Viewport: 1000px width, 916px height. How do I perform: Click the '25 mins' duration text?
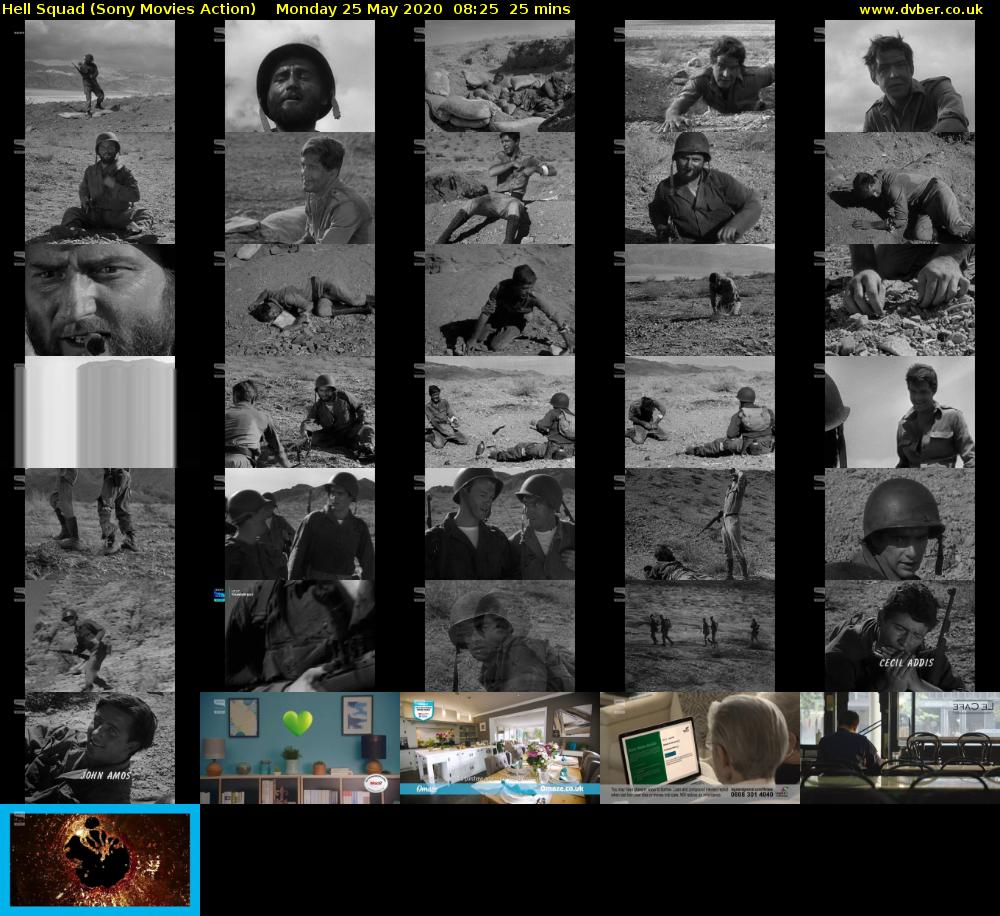pyautogui.click(x=540, y=9)
